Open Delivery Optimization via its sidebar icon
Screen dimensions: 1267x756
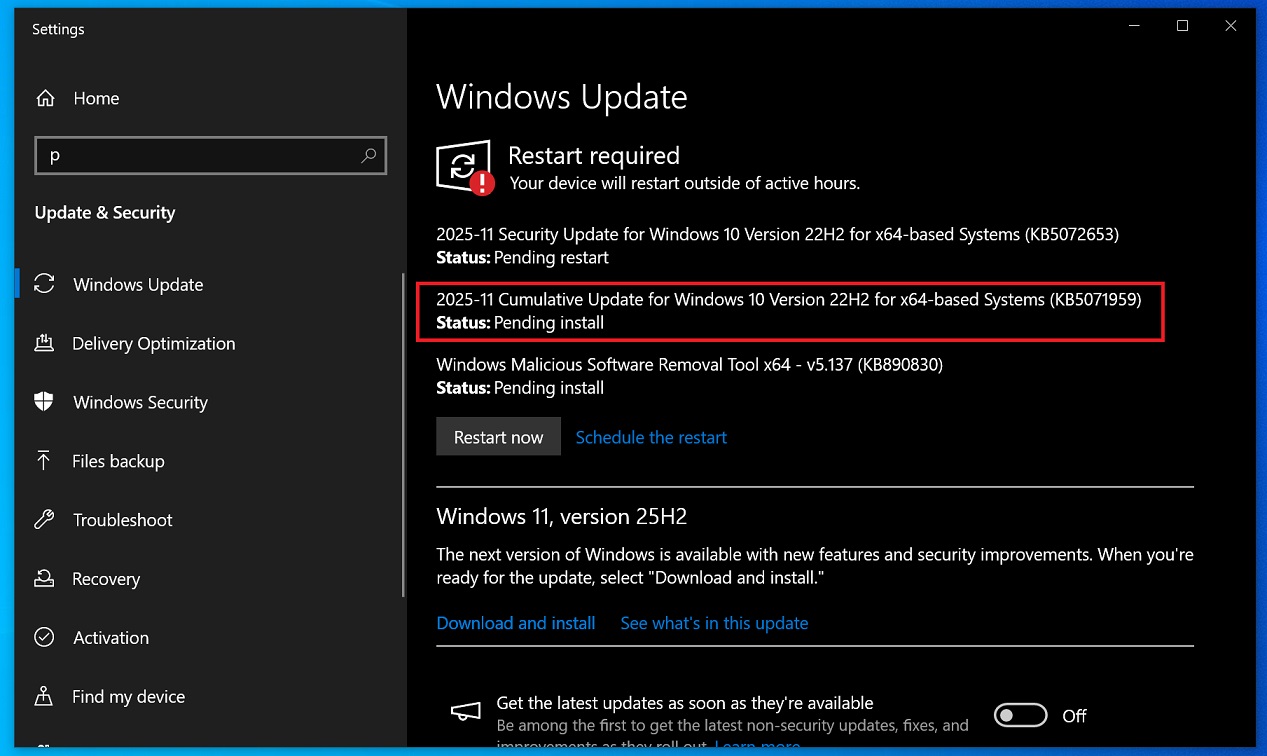click(x=44, y=343)
